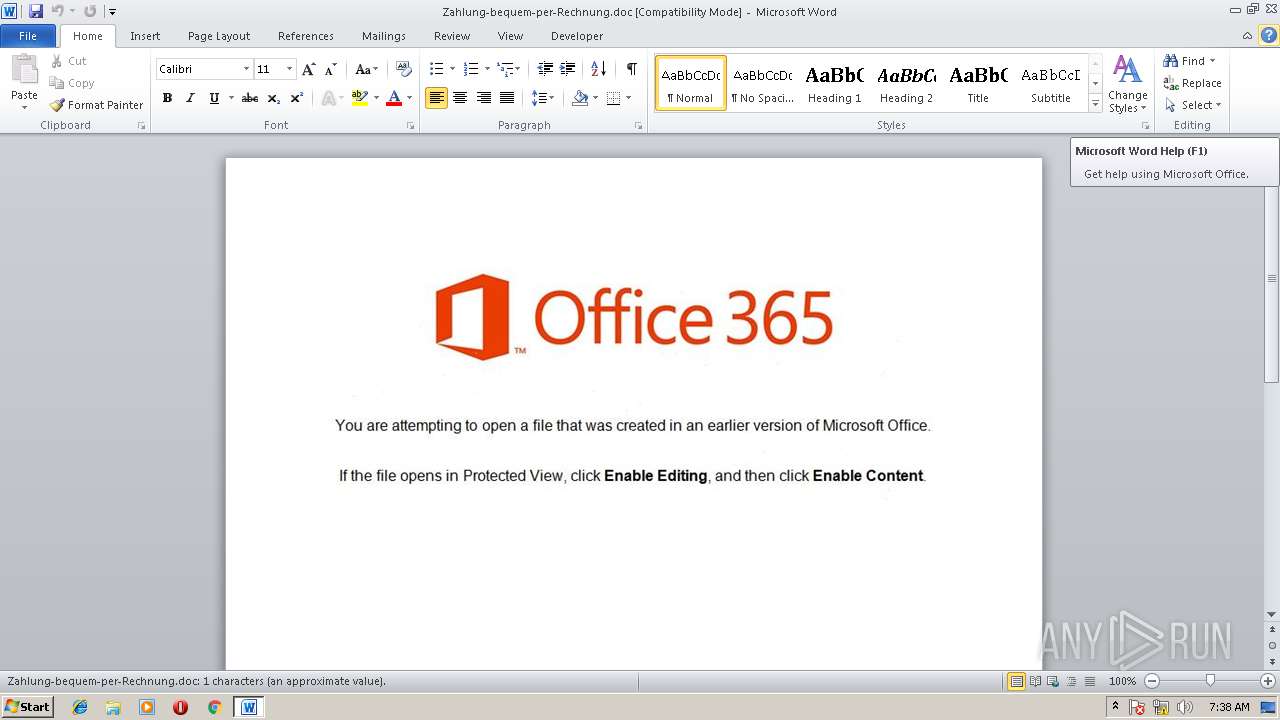Toggle Italic formatting
The image size is (1280, 720).
pos(190,98)
